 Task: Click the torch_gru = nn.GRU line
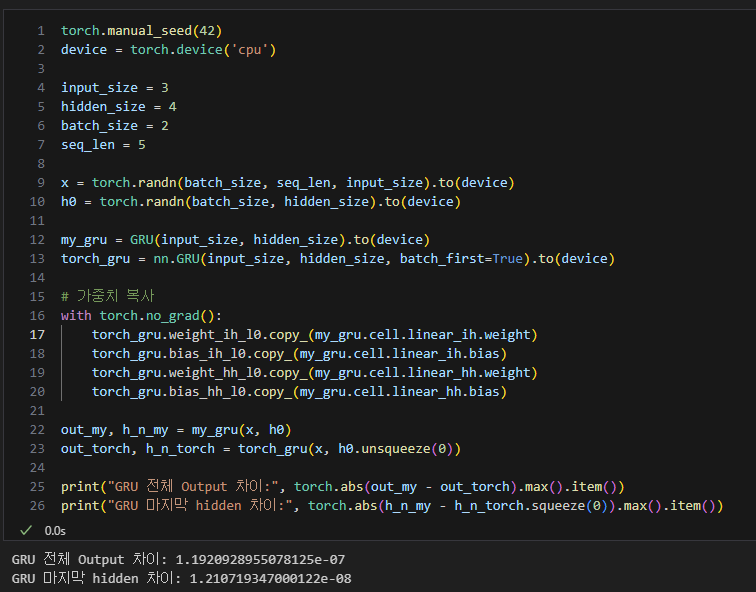tap(338, 259)
